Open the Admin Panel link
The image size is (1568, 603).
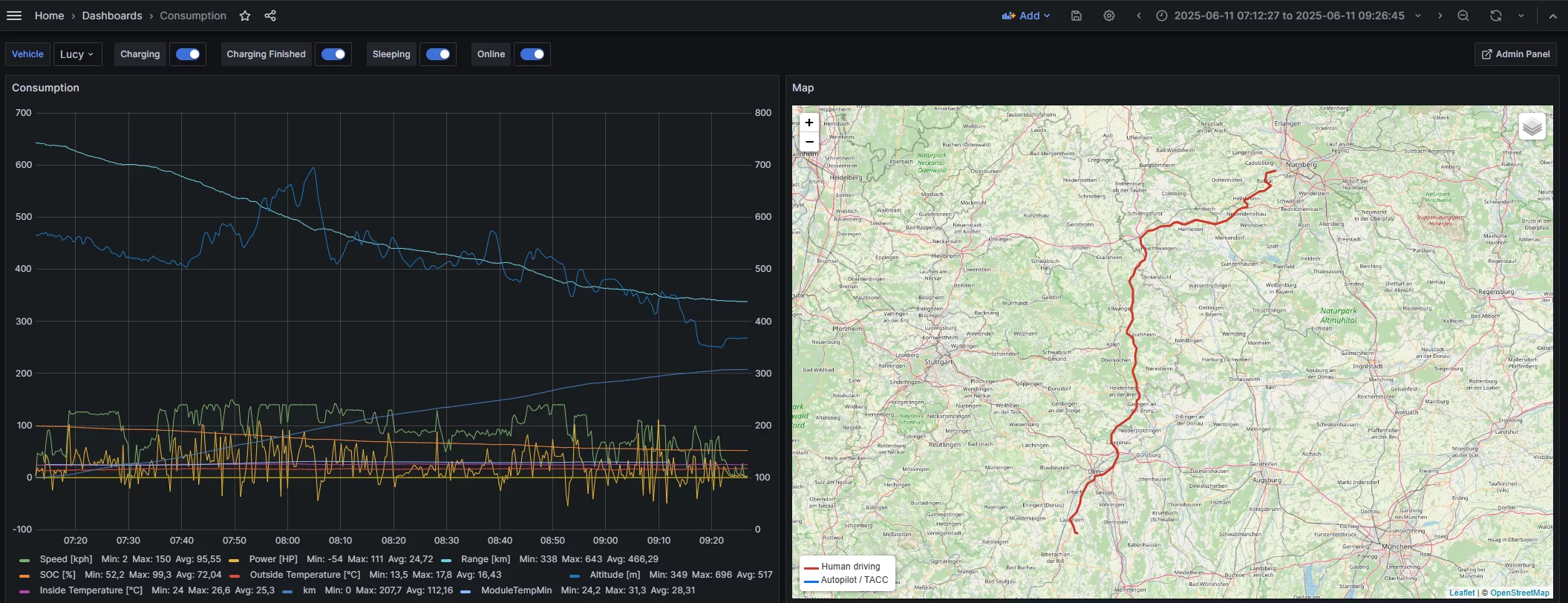tap(1515, 54)
